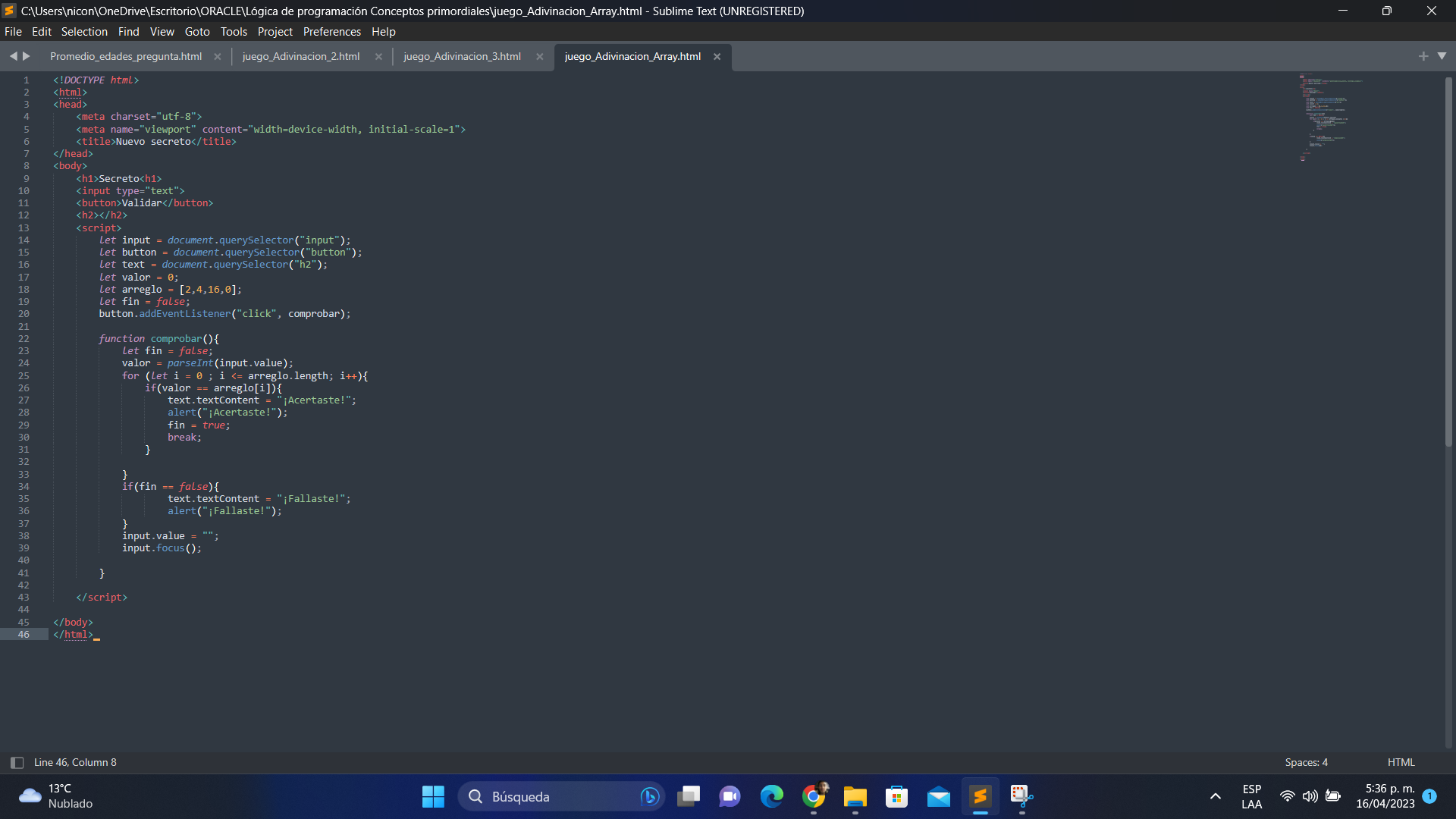Open the battery status icon
This screenshot has height=819, width=1456.
pos(1332,796)
